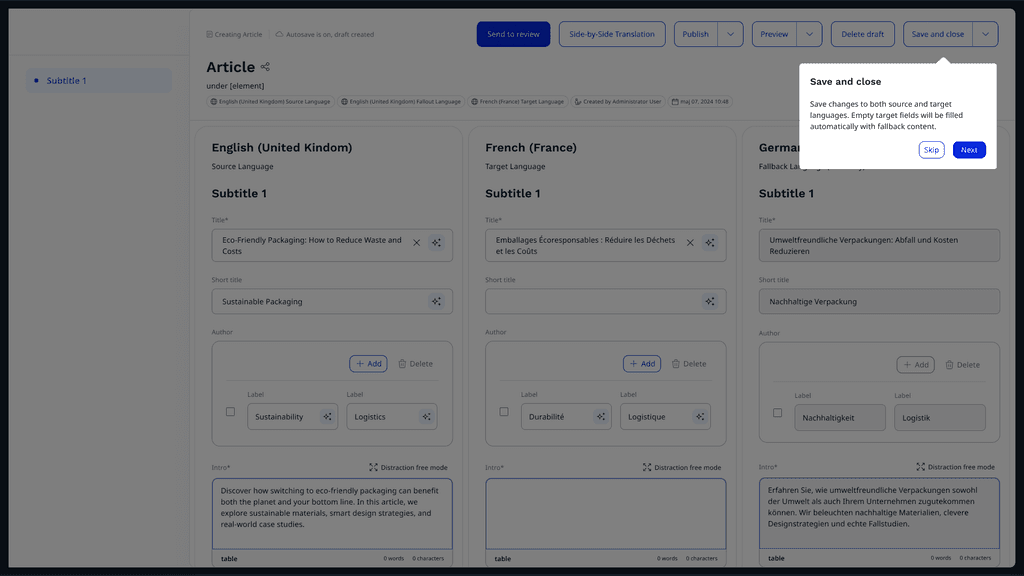Click expand icon of French Distraction free mode

pos(647,468)
